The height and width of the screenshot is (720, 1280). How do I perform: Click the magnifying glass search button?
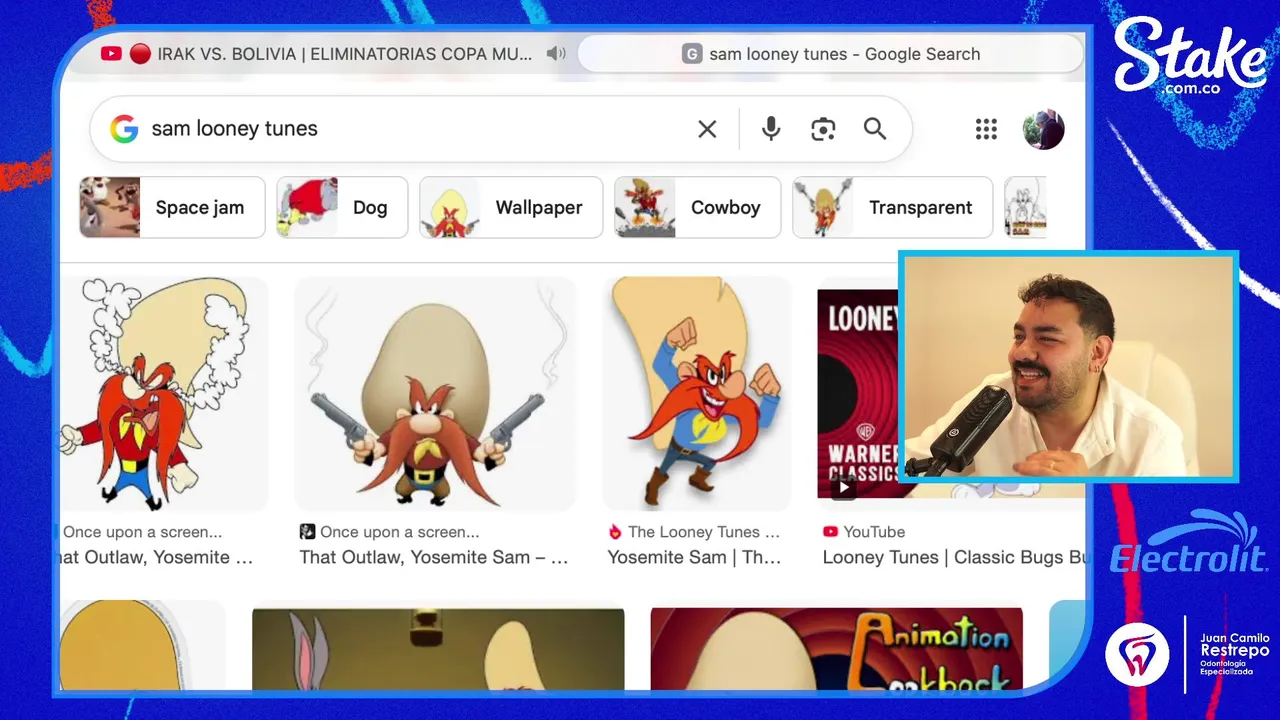(875, 129)
